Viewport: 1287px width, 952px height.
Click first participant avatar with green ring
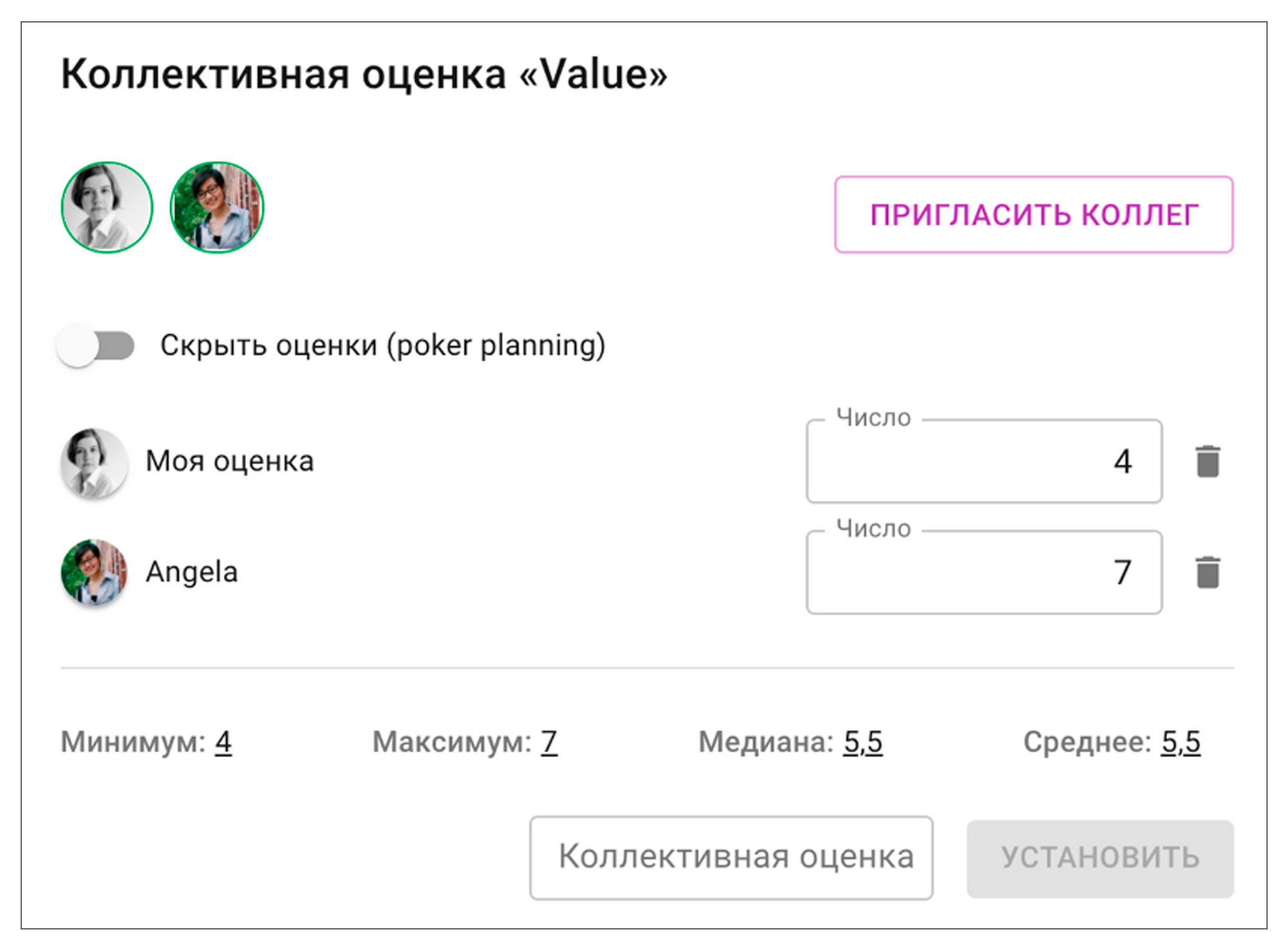[x=107, y=207]
